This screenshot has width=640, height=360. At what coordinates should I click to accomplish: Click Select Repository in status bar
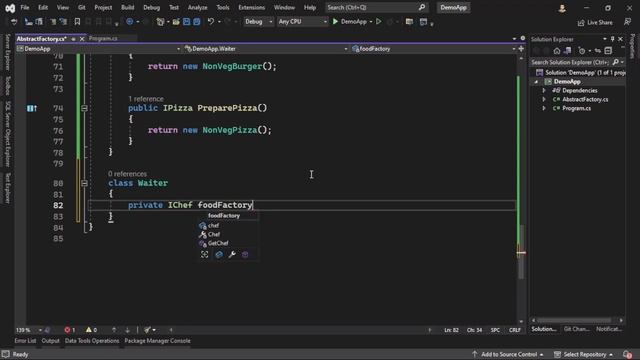click(x=584, y=354)
